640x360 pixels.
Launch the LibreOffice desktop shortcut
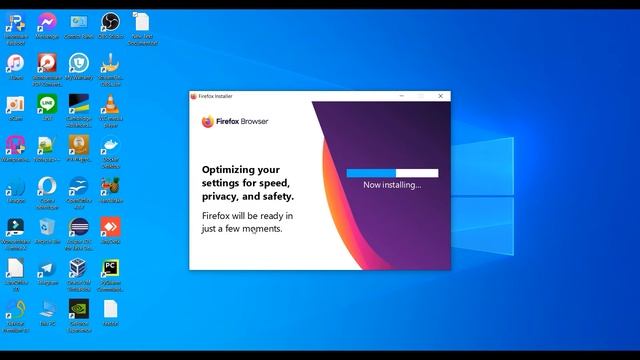coord(16,275)
